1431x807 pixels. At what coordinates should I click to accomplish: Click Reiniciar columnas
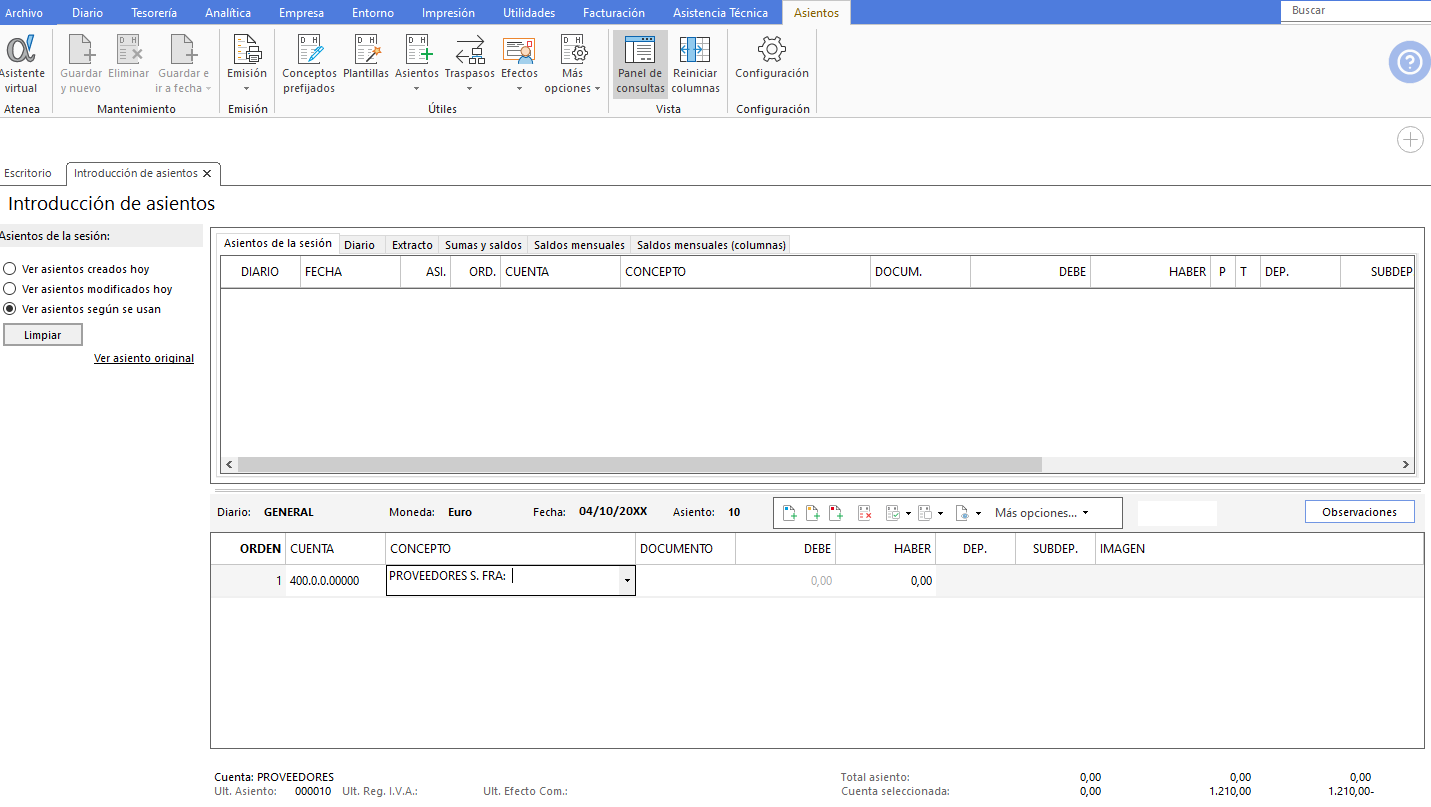pyautogui.click(x=696, y=64)
